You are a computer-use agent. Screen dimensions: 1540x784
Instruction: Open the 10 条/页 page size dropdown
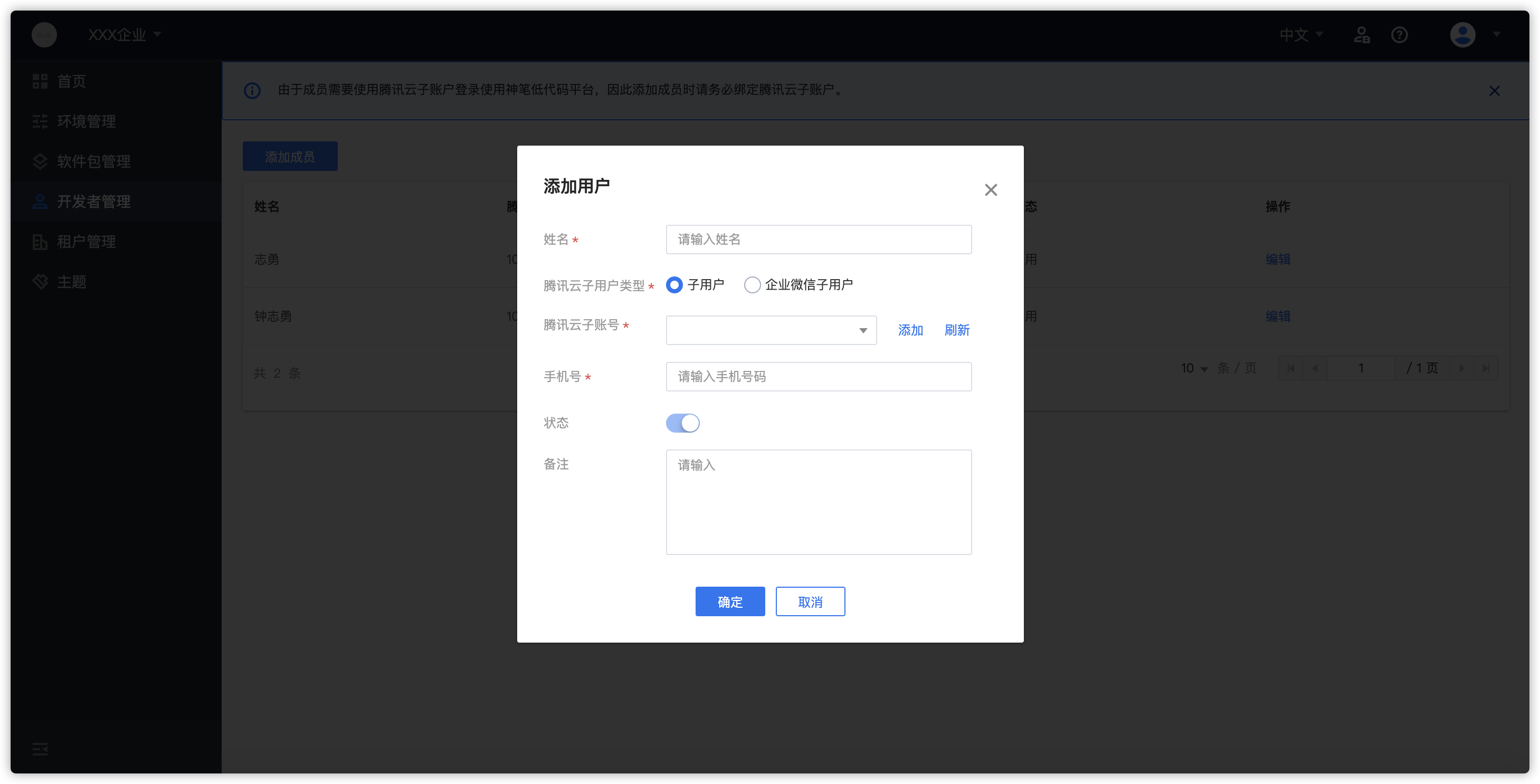point(1194,368)
